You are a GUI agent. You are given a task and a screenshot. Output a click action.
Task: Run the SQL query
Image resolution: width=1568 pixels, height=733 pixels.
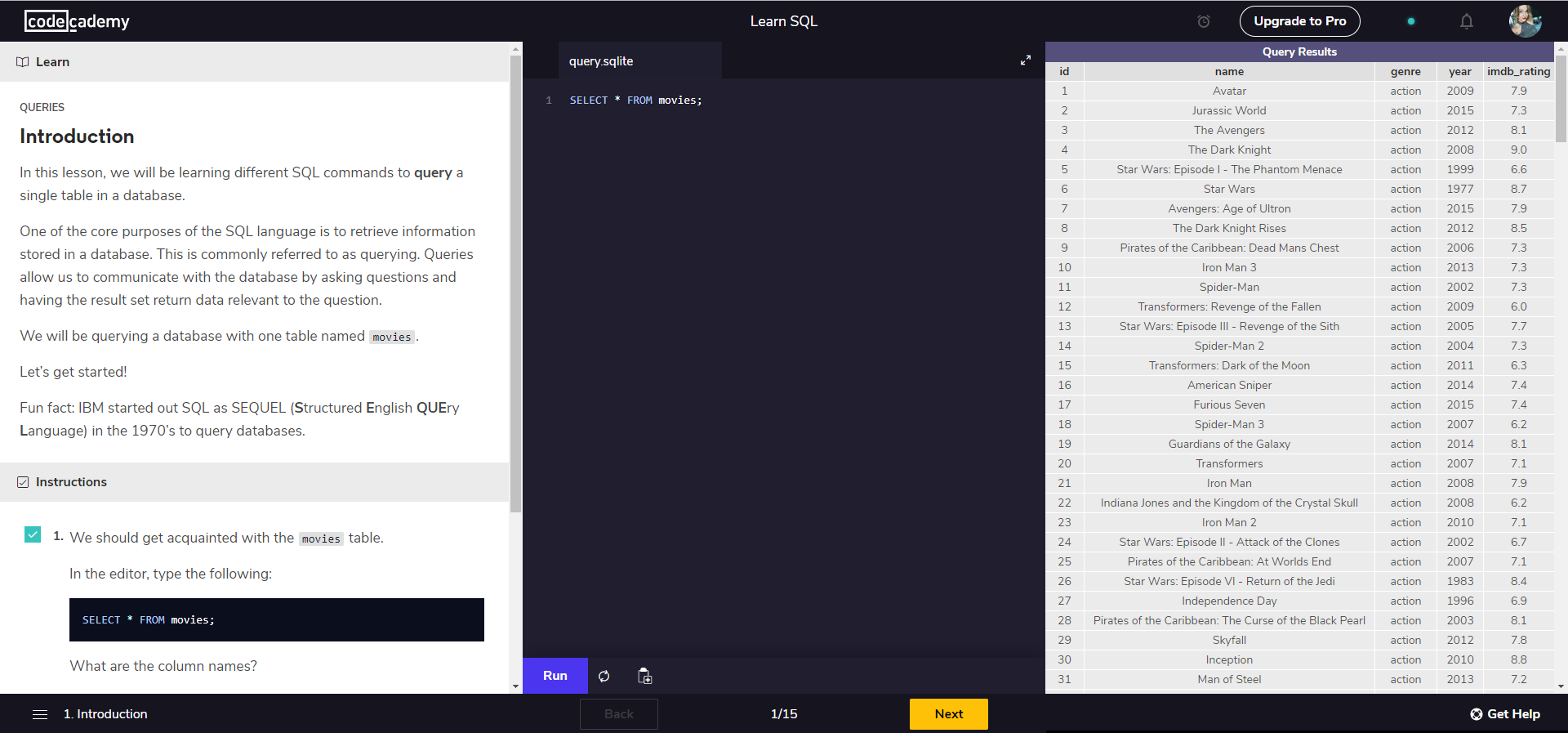[x=555, y=676]
